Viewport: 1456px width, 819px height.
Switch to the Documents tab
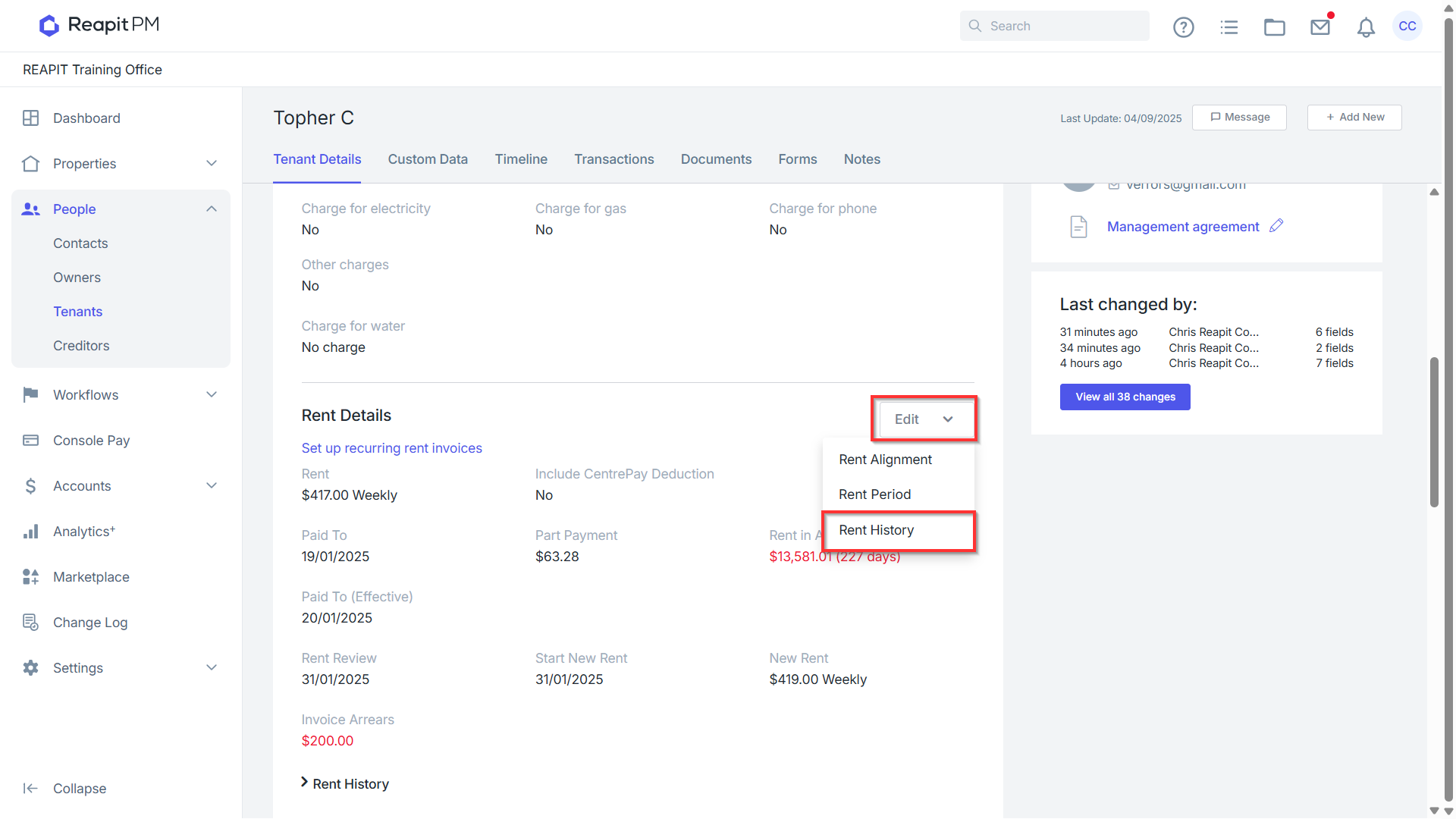[x=716, y=159]
